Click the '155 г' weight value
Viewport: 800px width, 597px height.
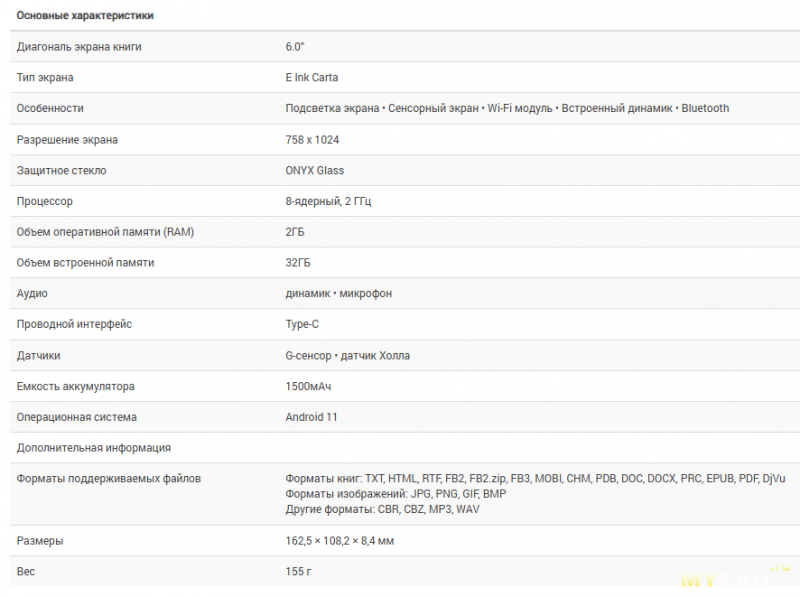click(298, 571)
